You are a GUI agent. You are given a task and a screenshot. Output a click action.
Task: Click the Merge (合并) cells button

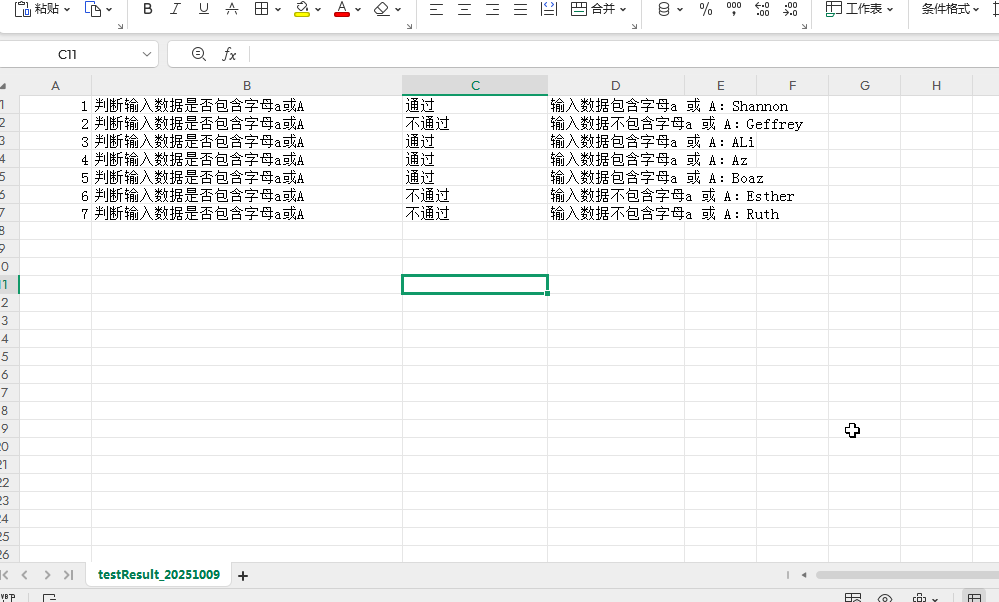click(x=593, y=9)
